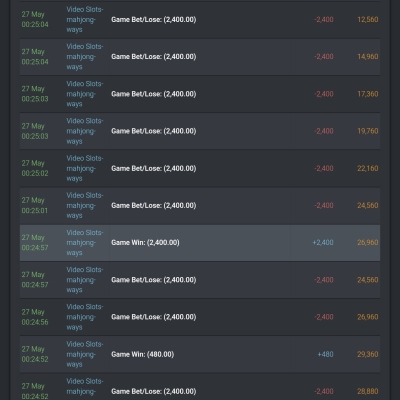Click the 27 May 00:25:02 timestamp

coord(35,168)
